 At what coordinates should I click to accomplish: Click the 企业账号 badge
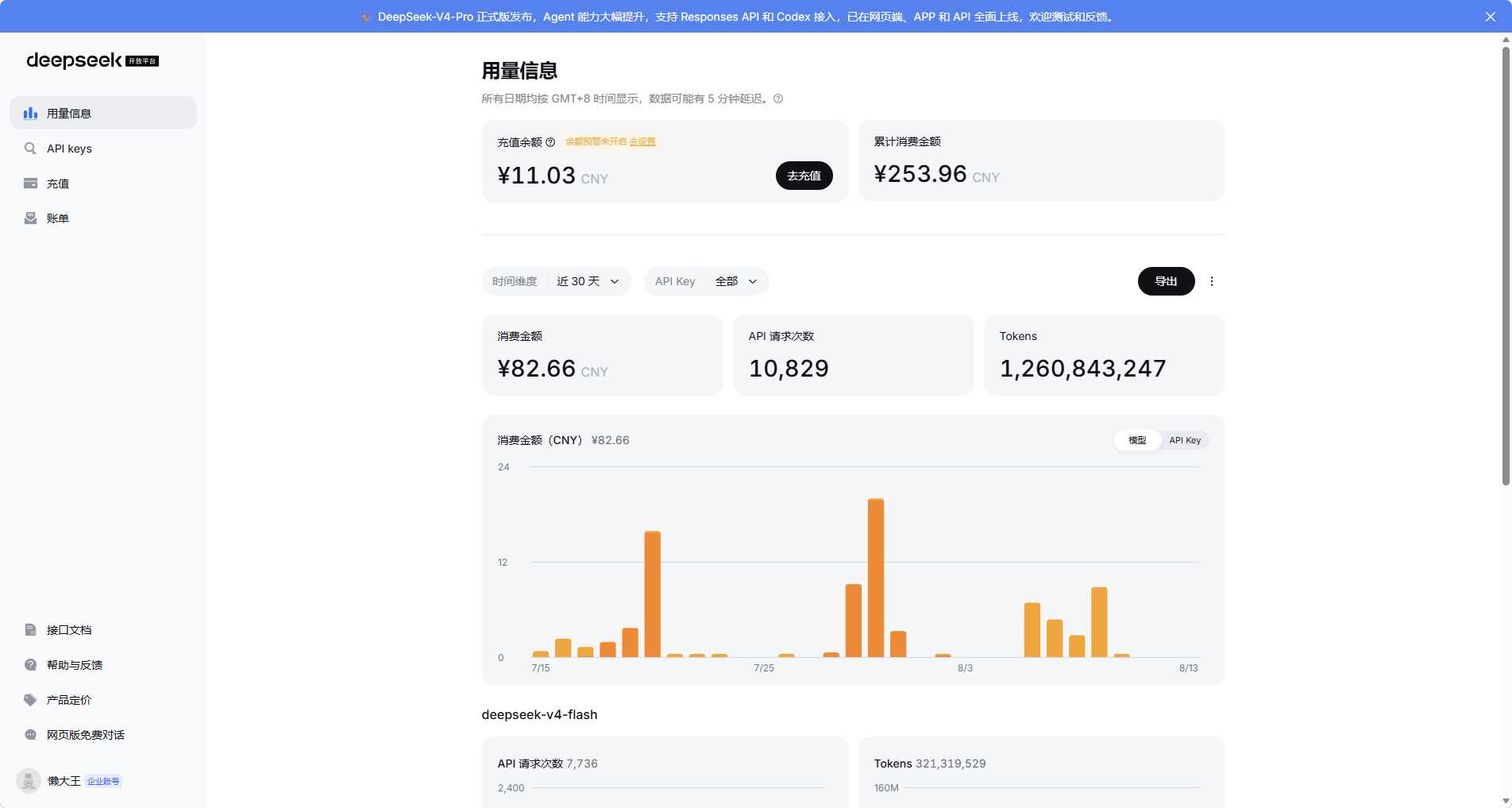pyautogui.click(x=103, y=781)
